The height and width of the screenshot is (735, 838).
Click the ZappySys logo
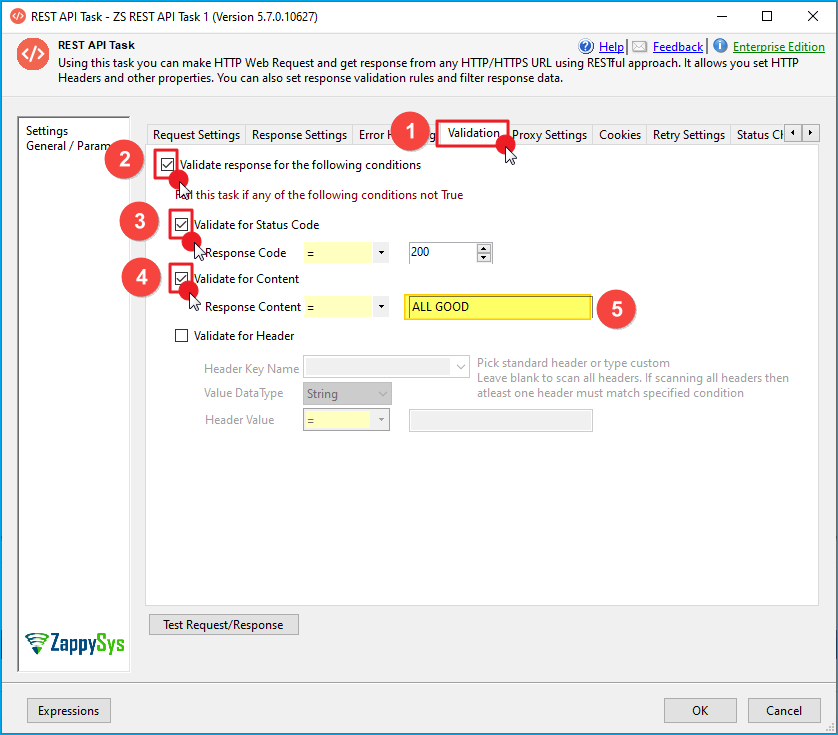click(75, 643)
